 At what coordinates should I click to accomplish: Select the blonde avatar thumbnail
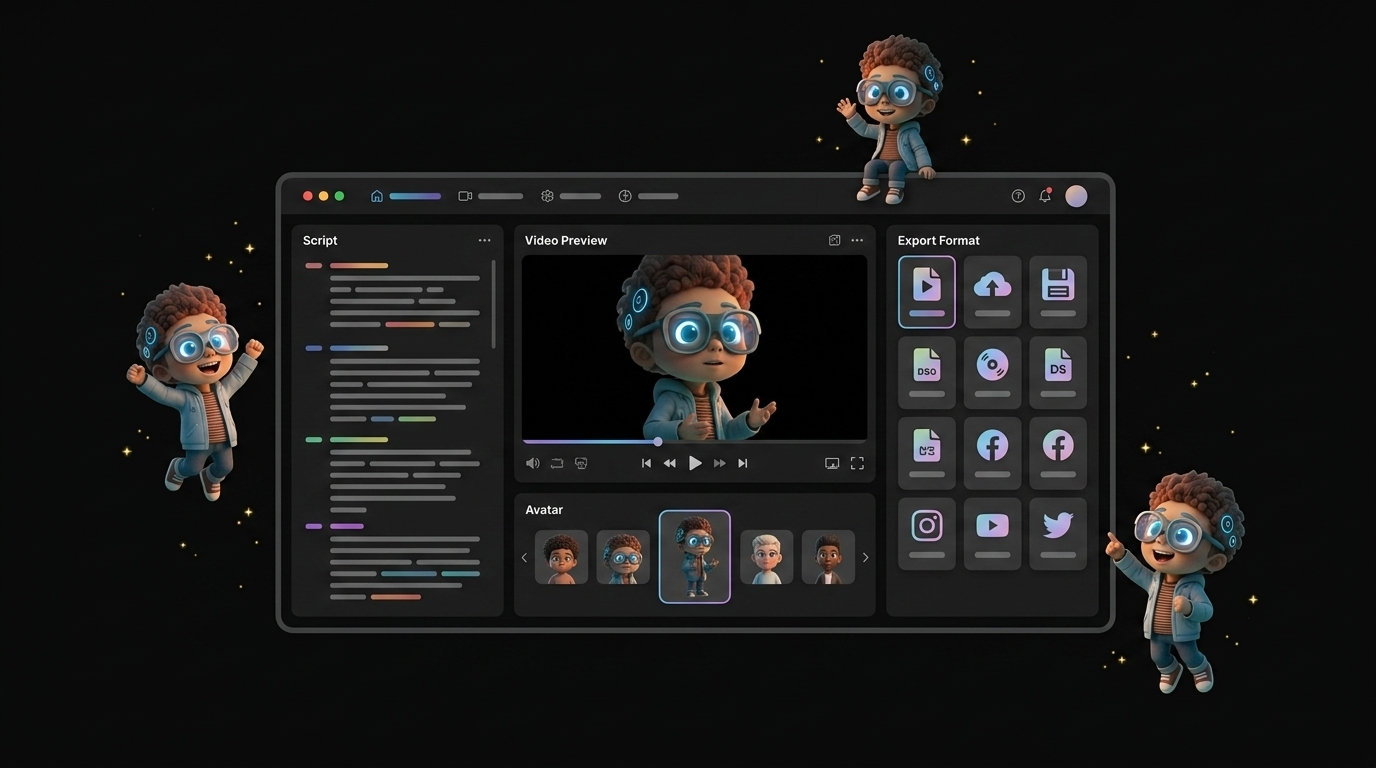(766, 557)
